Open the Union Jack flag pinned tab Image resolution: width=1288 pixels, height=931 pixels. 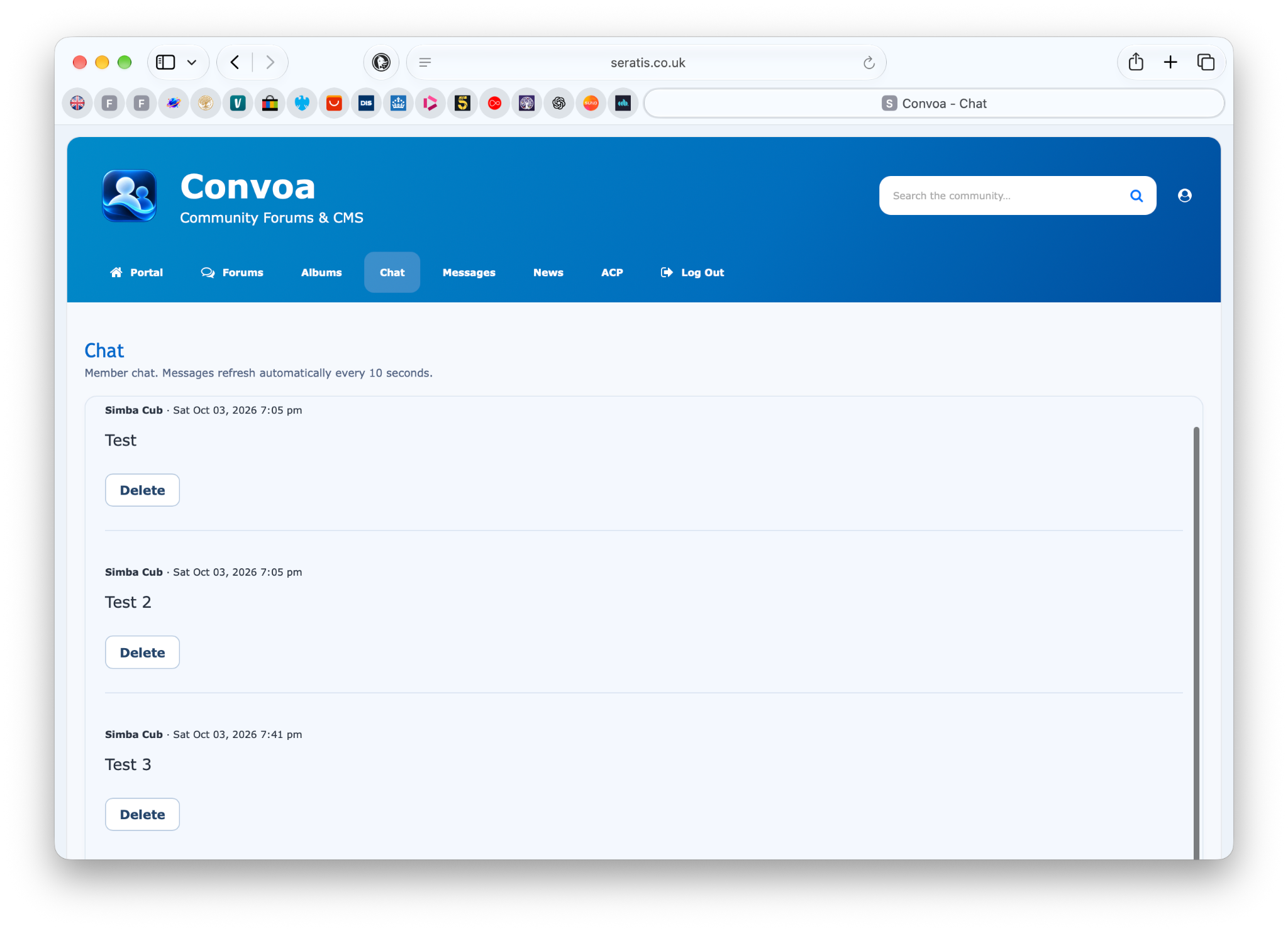77,103
